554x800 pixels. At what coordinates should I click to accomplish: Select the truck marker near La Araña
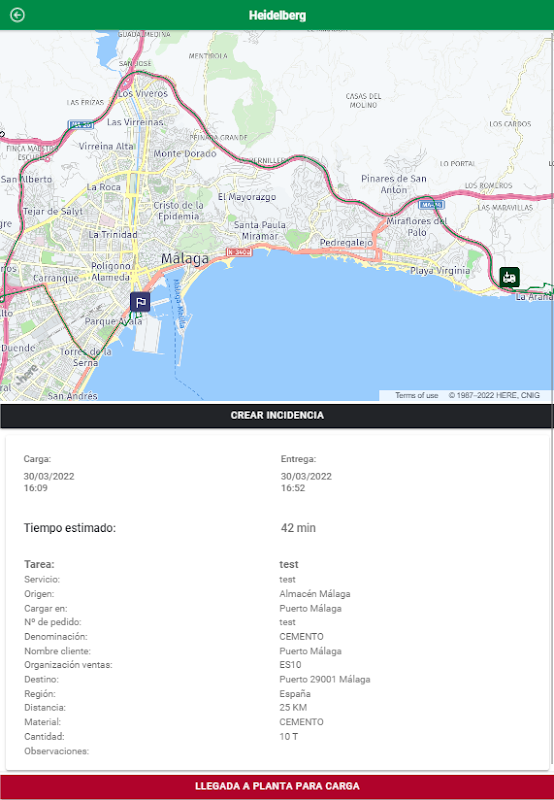click(509, 277)
